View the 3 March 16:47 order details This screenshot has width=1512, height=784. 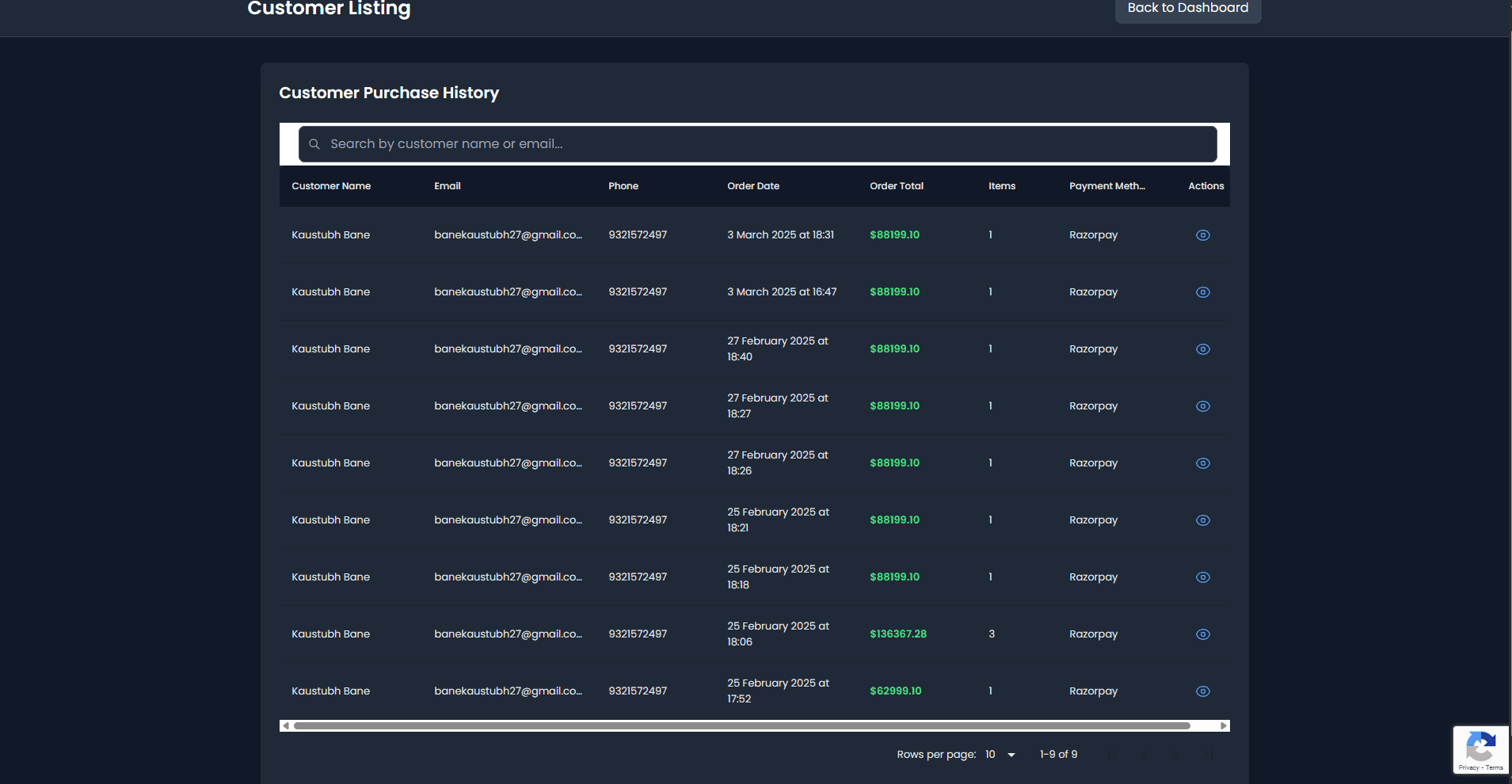pos(1202,291)
